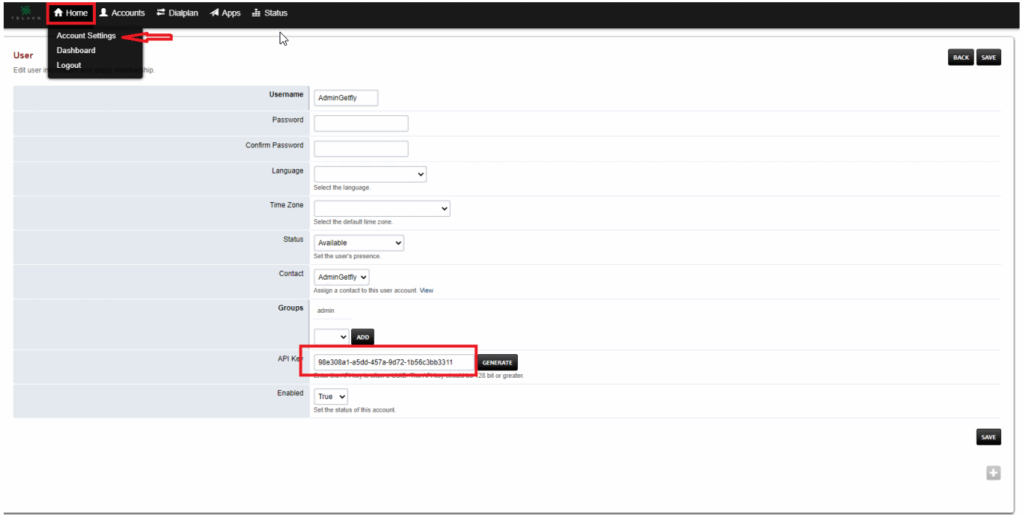Click the green logo in the top bar
The width and height of the screenshot is (1024, 515).
click(x=26, y=13)
